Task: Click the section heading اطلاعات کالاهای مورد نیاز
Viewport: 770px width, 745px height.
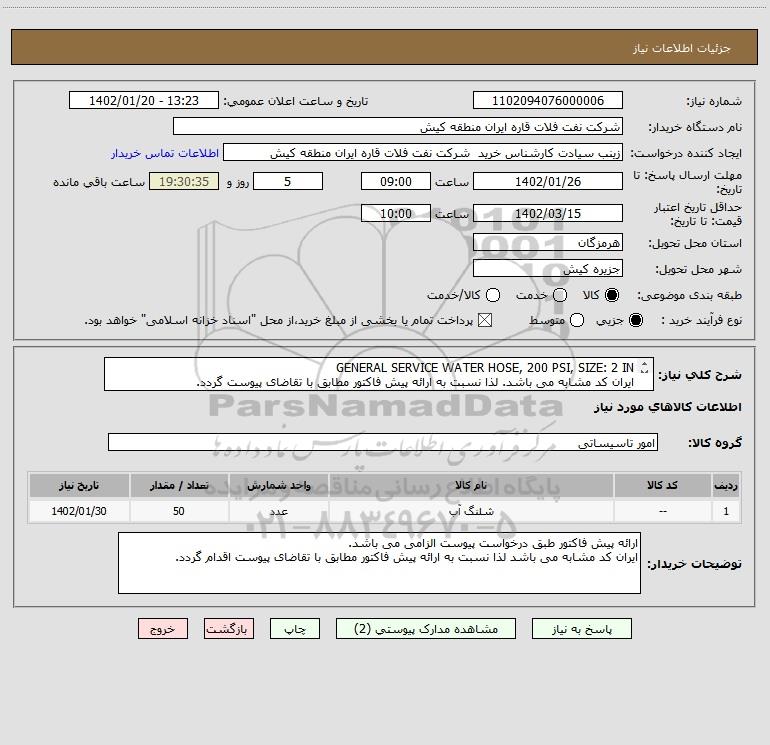Action: click(667, 407)
